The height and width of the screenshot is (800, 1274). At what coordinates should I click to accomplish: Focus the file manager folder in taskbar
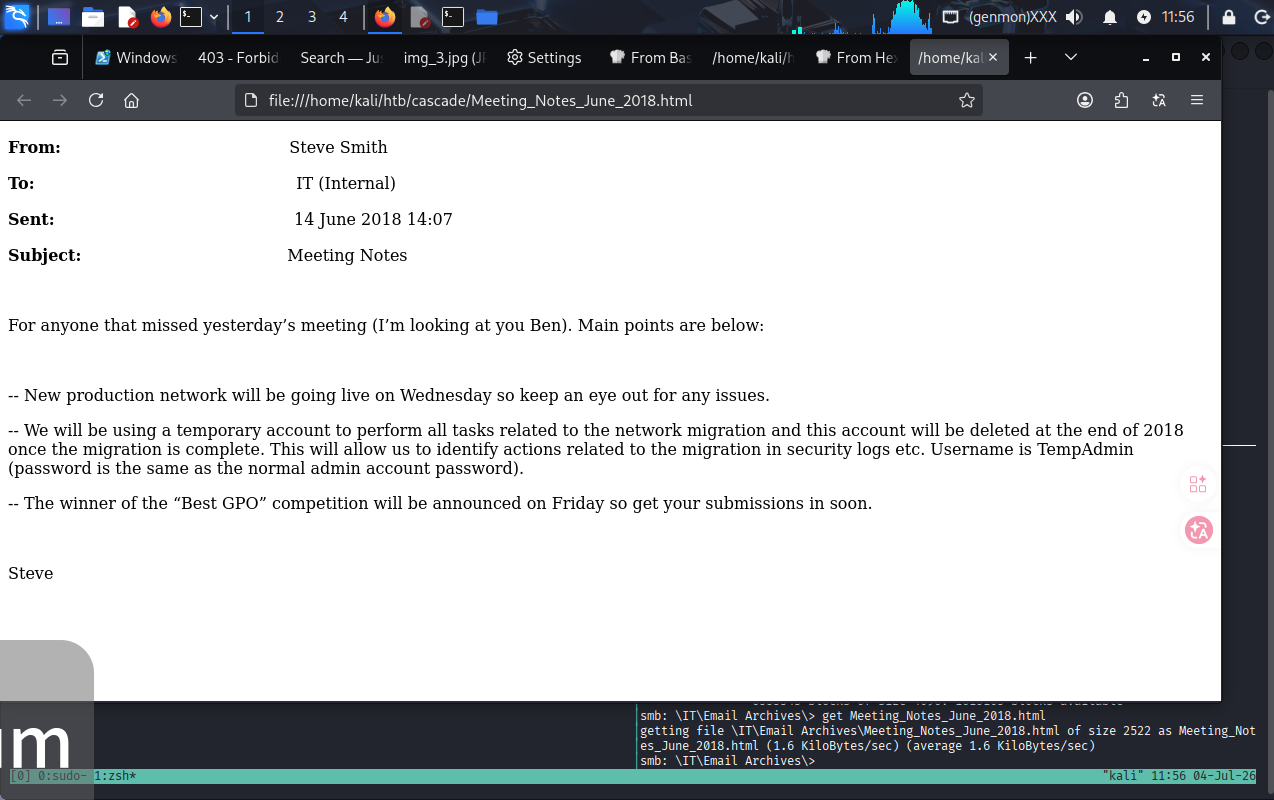coord(487,17)
